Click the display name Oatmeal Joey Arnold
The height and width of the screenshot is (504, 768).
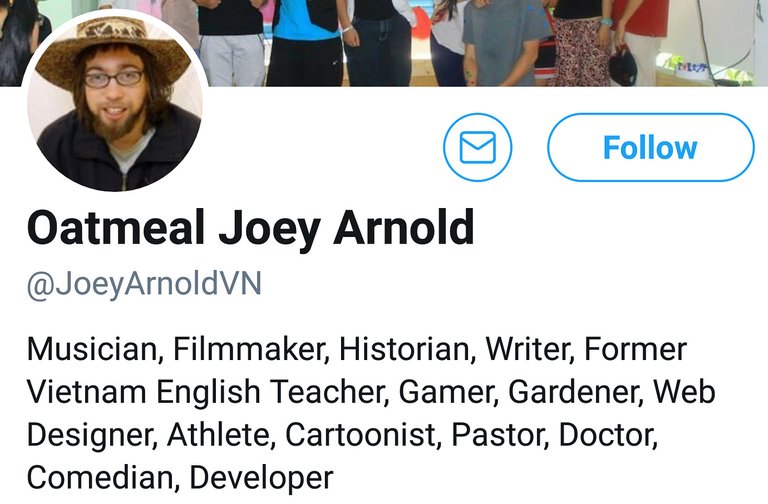tap(250, 229)
